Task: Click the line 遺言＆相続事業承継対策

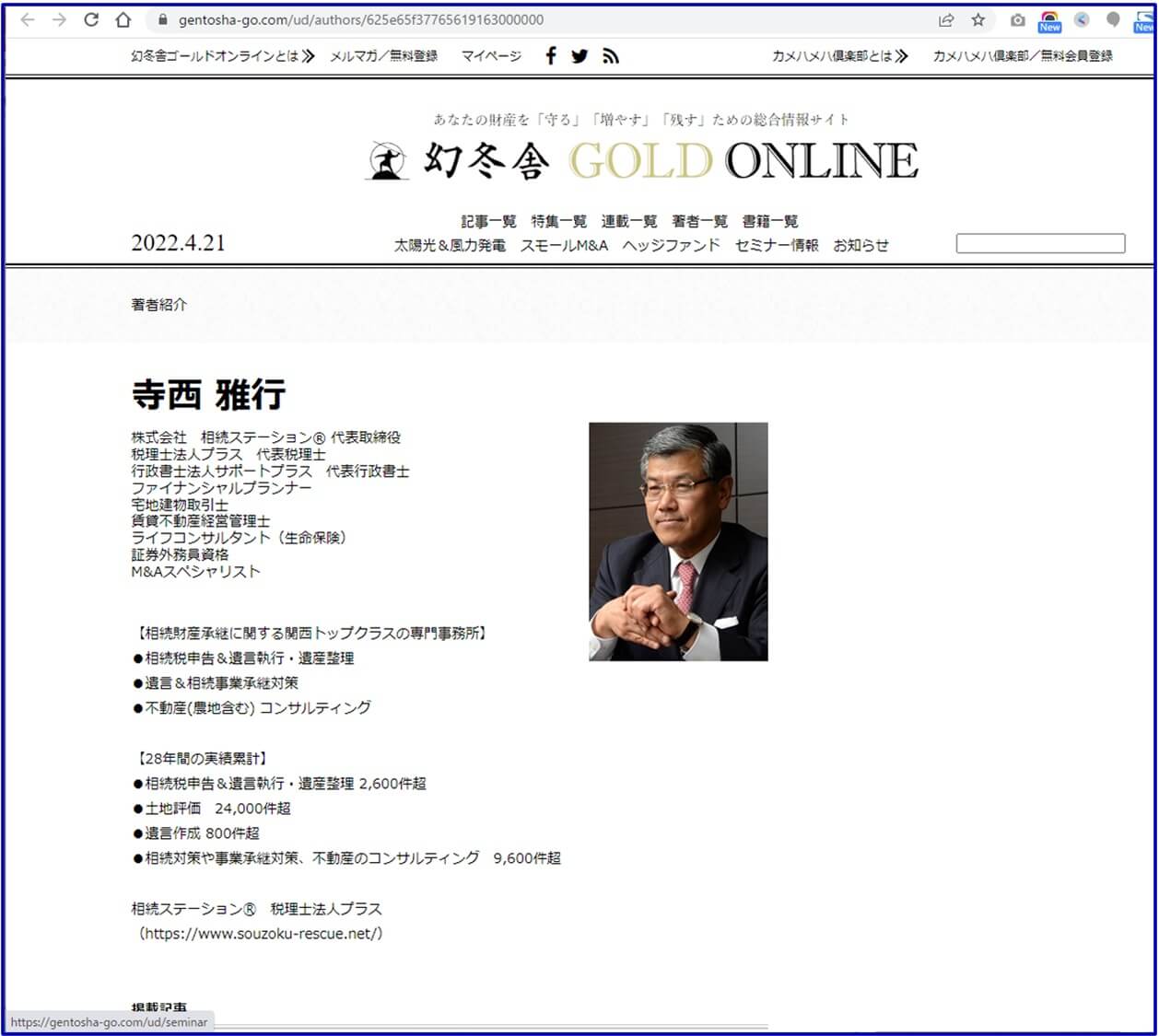Action: [216, 683]
